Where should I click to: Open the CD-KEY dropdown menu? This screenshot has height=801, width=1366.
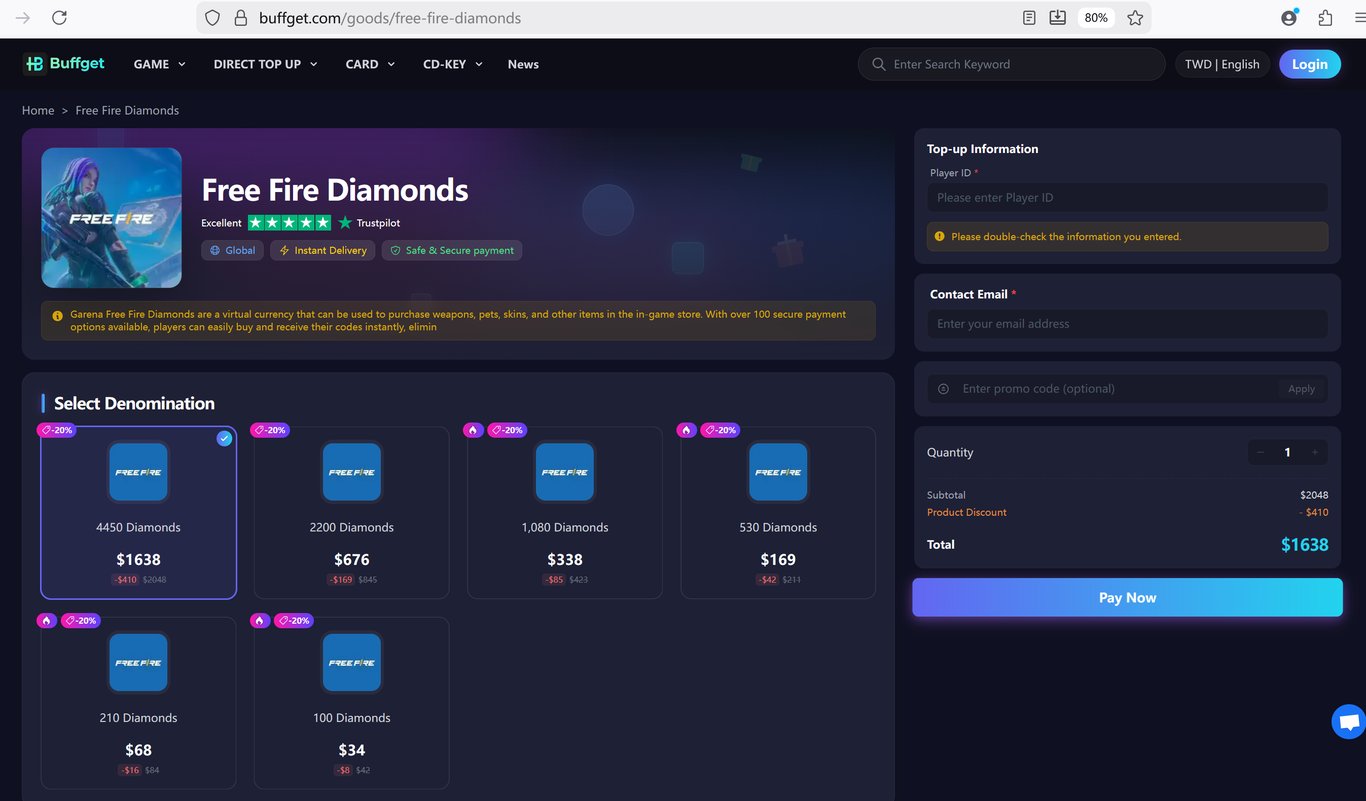pos(453,64)
